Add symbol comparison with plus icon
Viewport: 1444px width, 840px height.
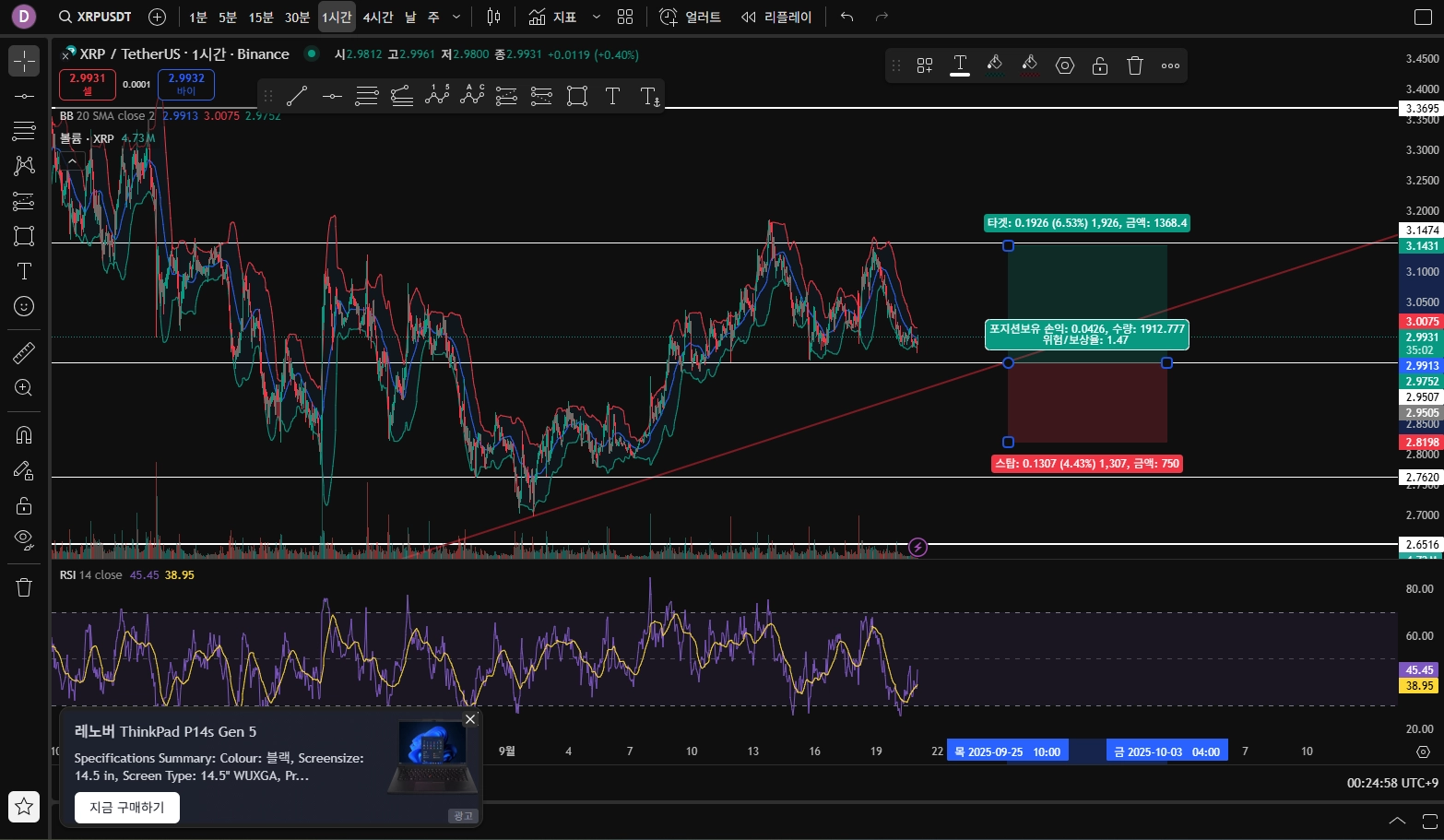pyautogui.click(x=157, y=17)
